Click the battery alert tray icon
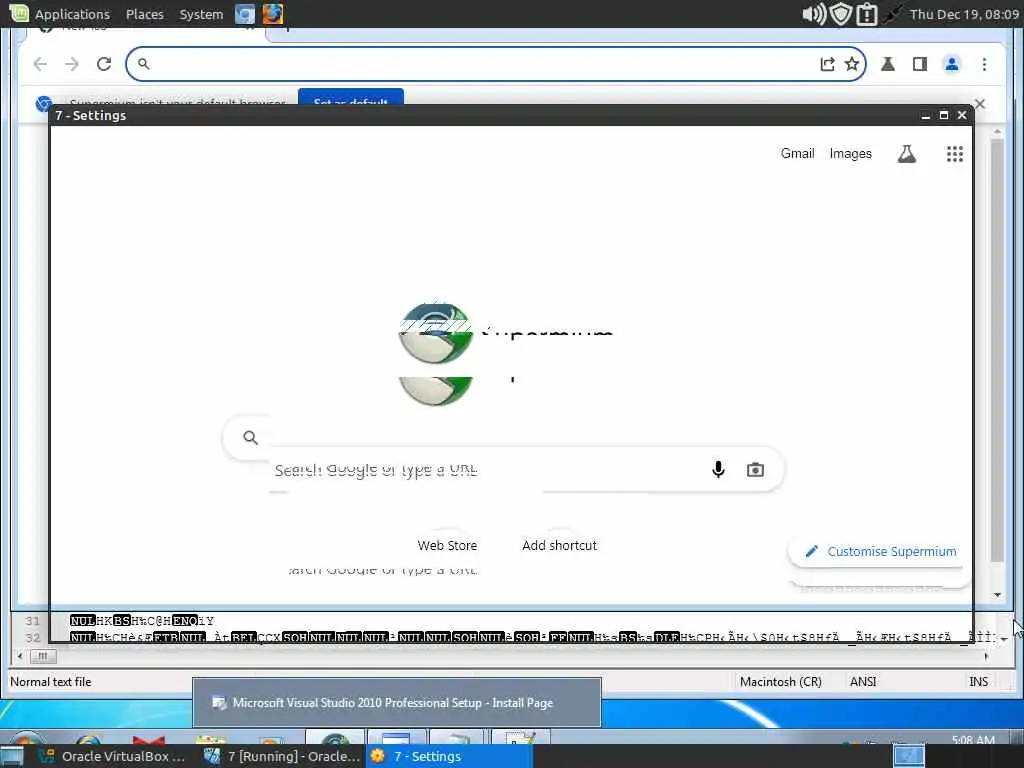Viewport: 1024px width, 768px height. point(867,14)
